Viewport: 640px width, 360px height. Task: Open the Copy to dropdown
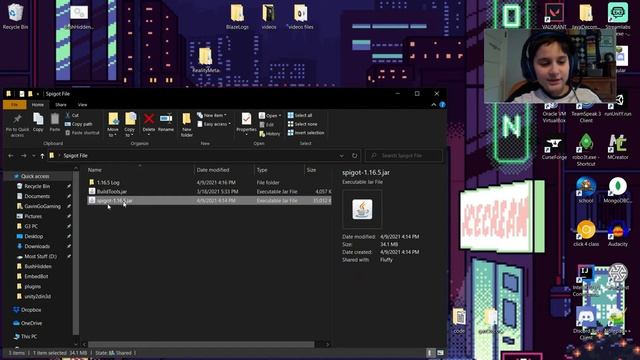(130, 125)
